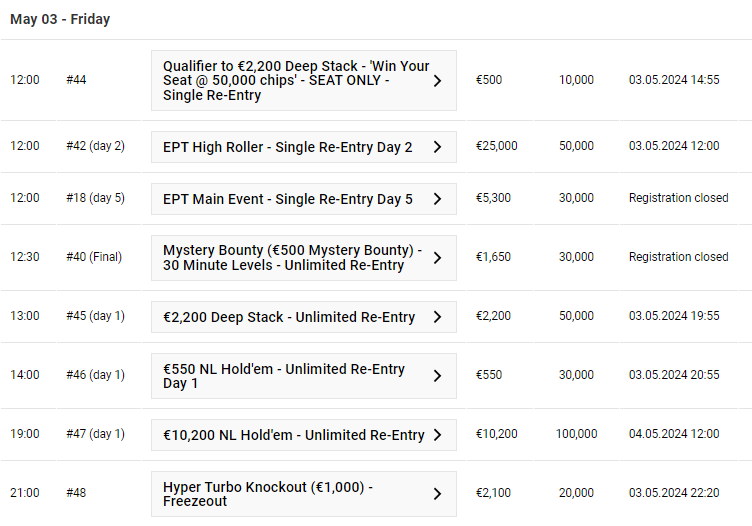Expand €10,200 NL Hold'em event arrow
Screen dimensions: 752x526
coord(437,435)
